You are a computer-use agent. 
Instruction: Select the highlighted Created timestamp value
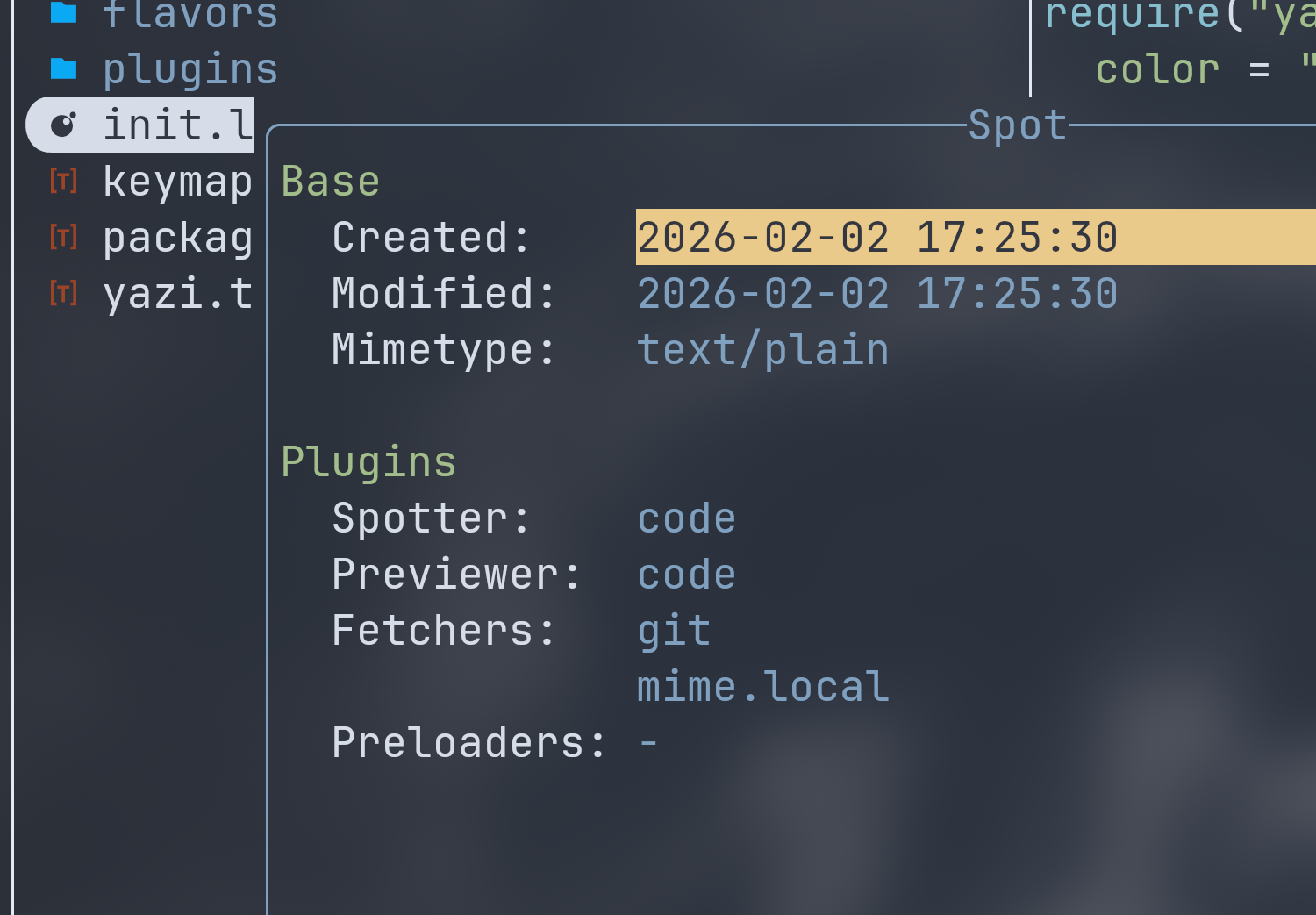point(876,238)
